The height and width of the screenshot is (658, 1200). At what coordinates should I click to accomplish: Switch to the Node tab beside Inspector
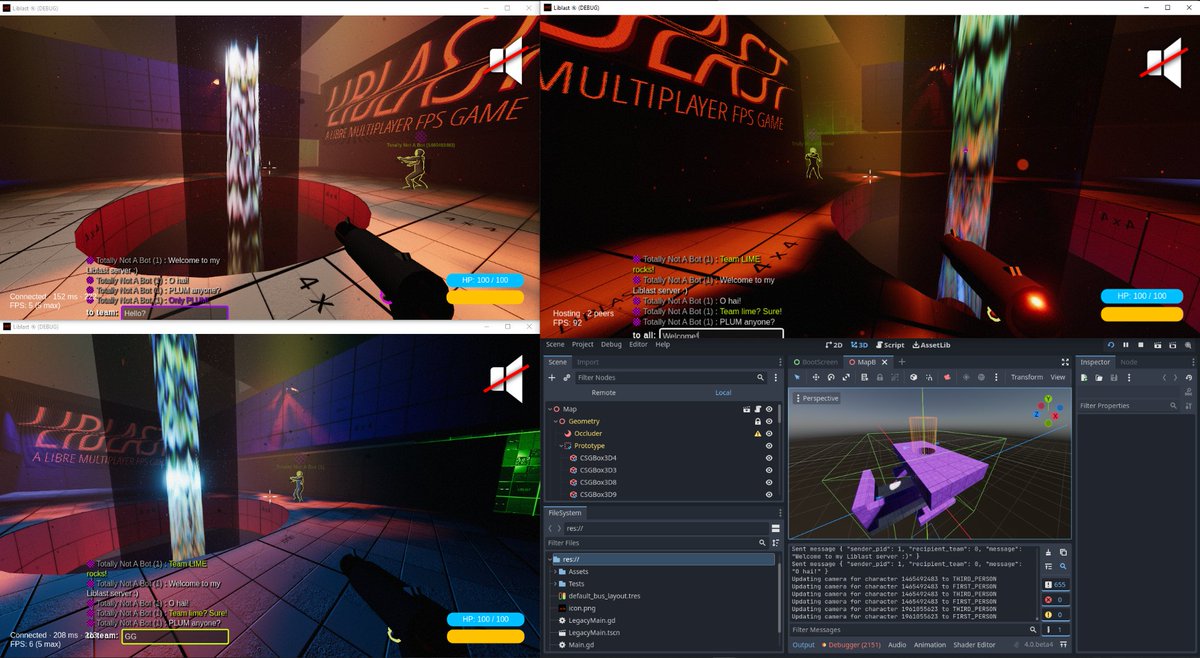[1128, 362]
